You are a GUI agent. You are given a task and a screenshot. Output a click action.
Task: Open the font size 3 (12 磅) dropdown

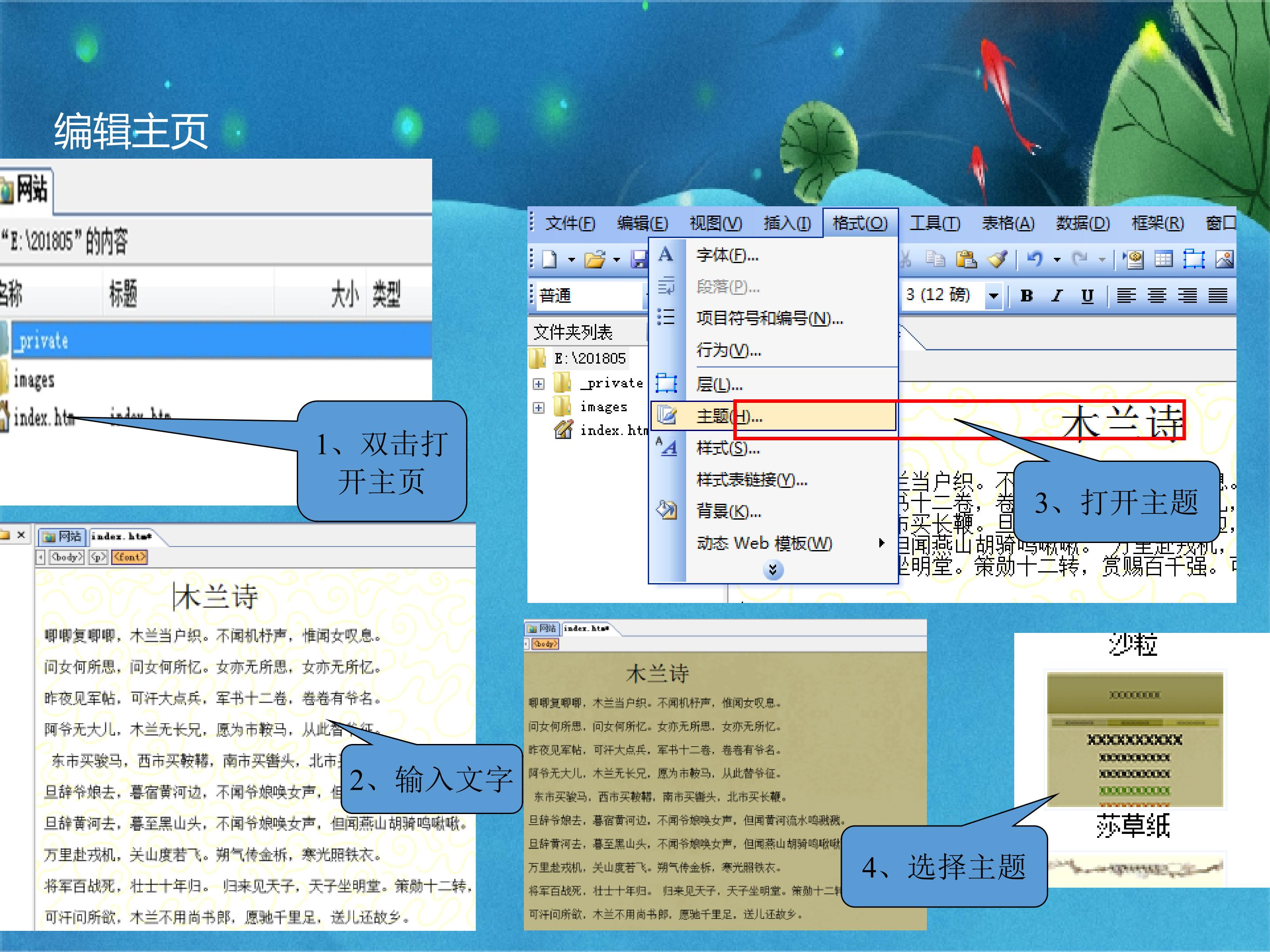[993, 296]
